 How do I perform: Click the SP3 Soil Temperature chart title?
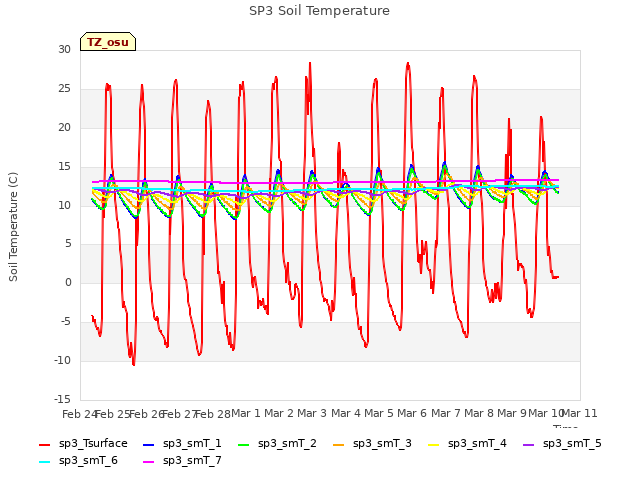click(319, 11)
